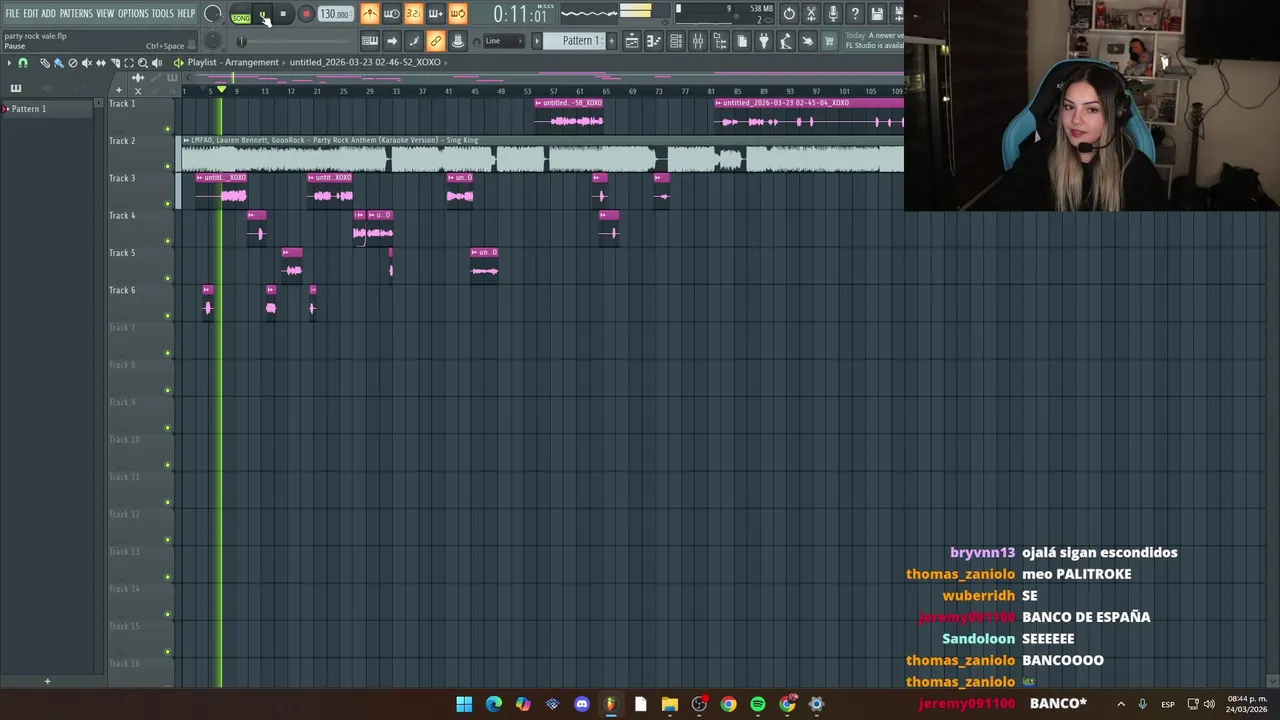Expand pattern menu arrow left of Pattern 1
This screenshot has width=1280, height=720.
click(x=537, y=41)
